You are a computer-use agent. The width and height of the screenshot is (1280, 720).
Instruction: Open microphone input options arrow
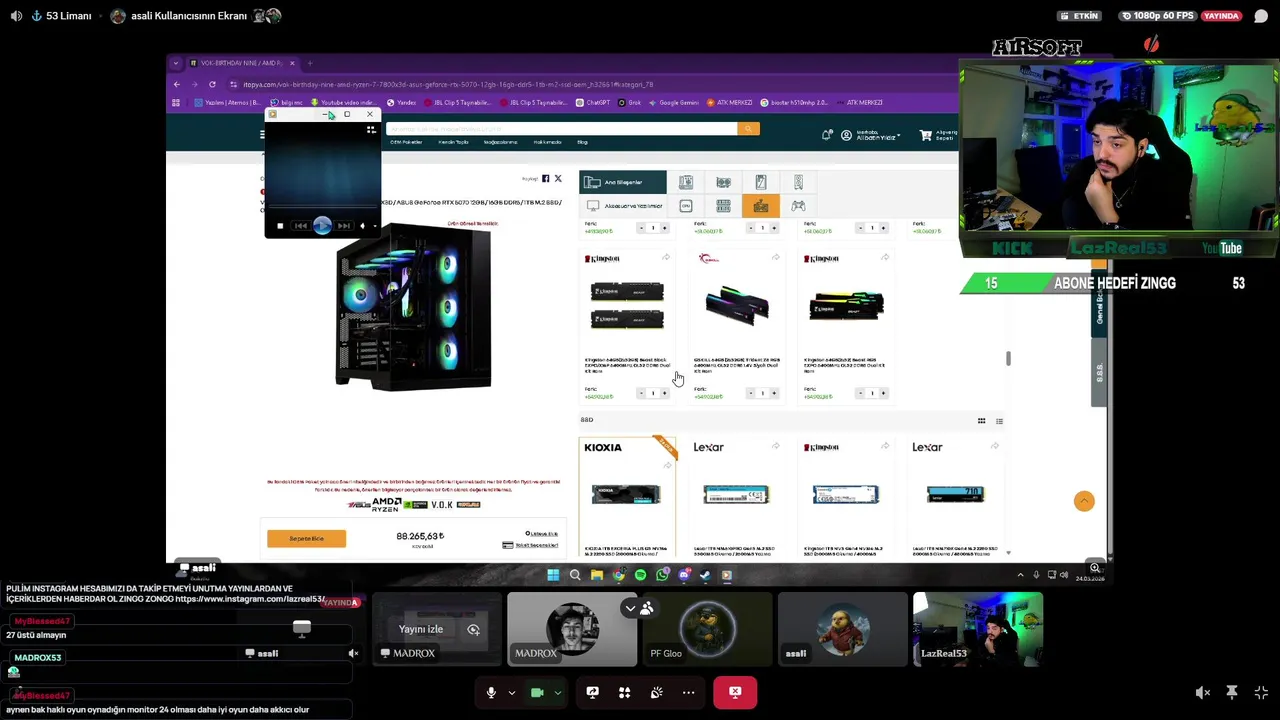(512, 692)
